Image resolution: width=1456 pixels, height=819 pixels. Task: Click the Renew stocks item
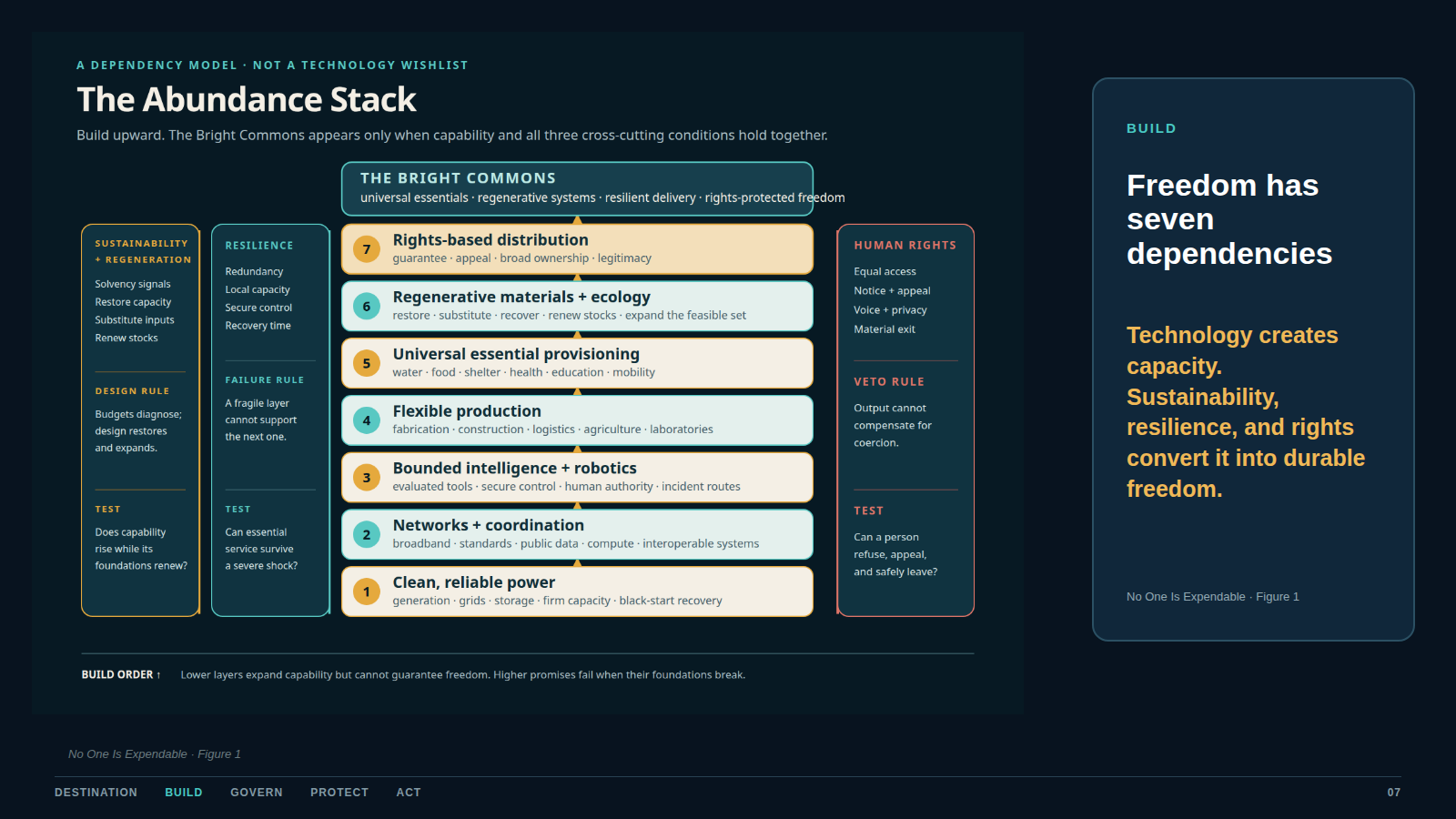pyautogui.click(x=126, y=338)
